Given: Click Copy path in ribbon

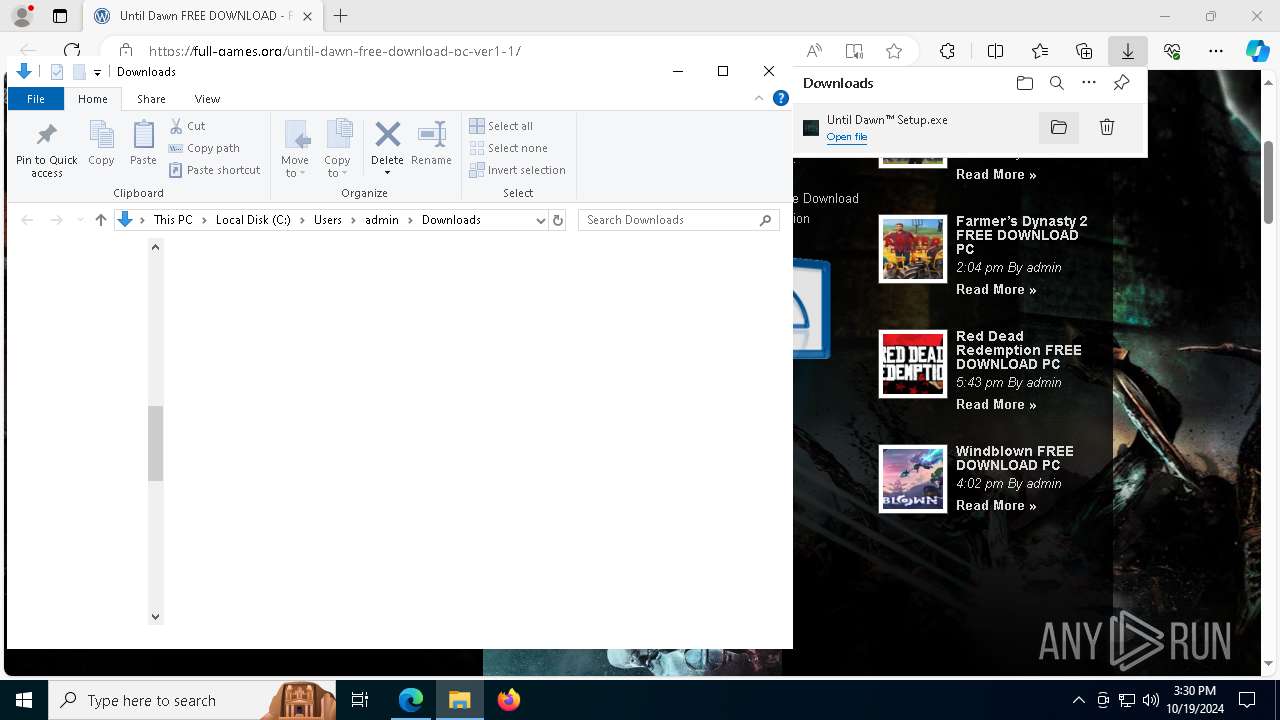Looking at the screenshot, I should click(x=205, y=148).
